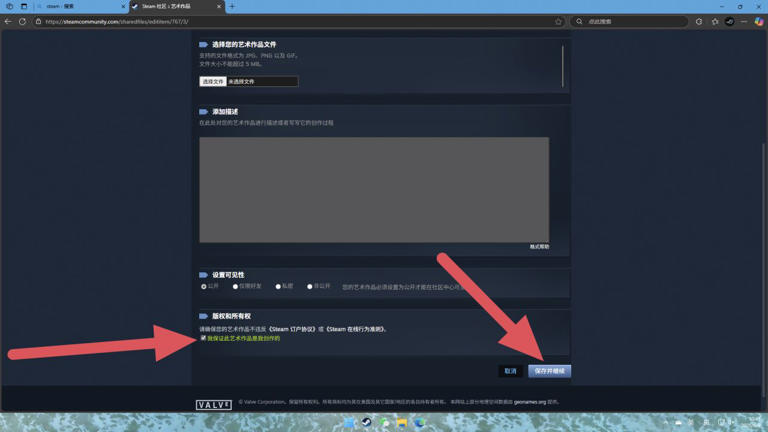Screen dimensions: 768x432
Task: Open the WeChat green icon in taskbar
Action: tap(384, 422)
